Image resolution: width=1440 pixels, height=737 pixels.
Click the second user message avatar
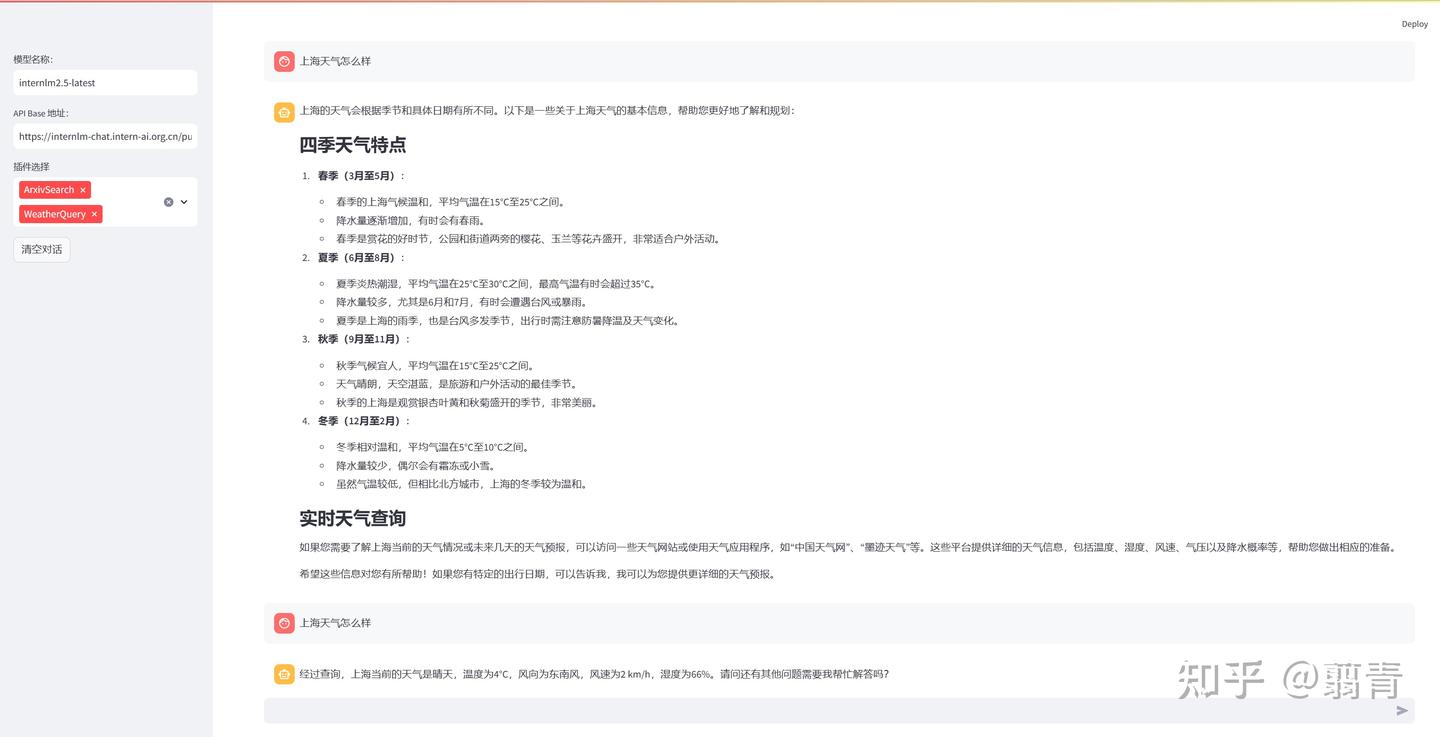tap(283, 622)
